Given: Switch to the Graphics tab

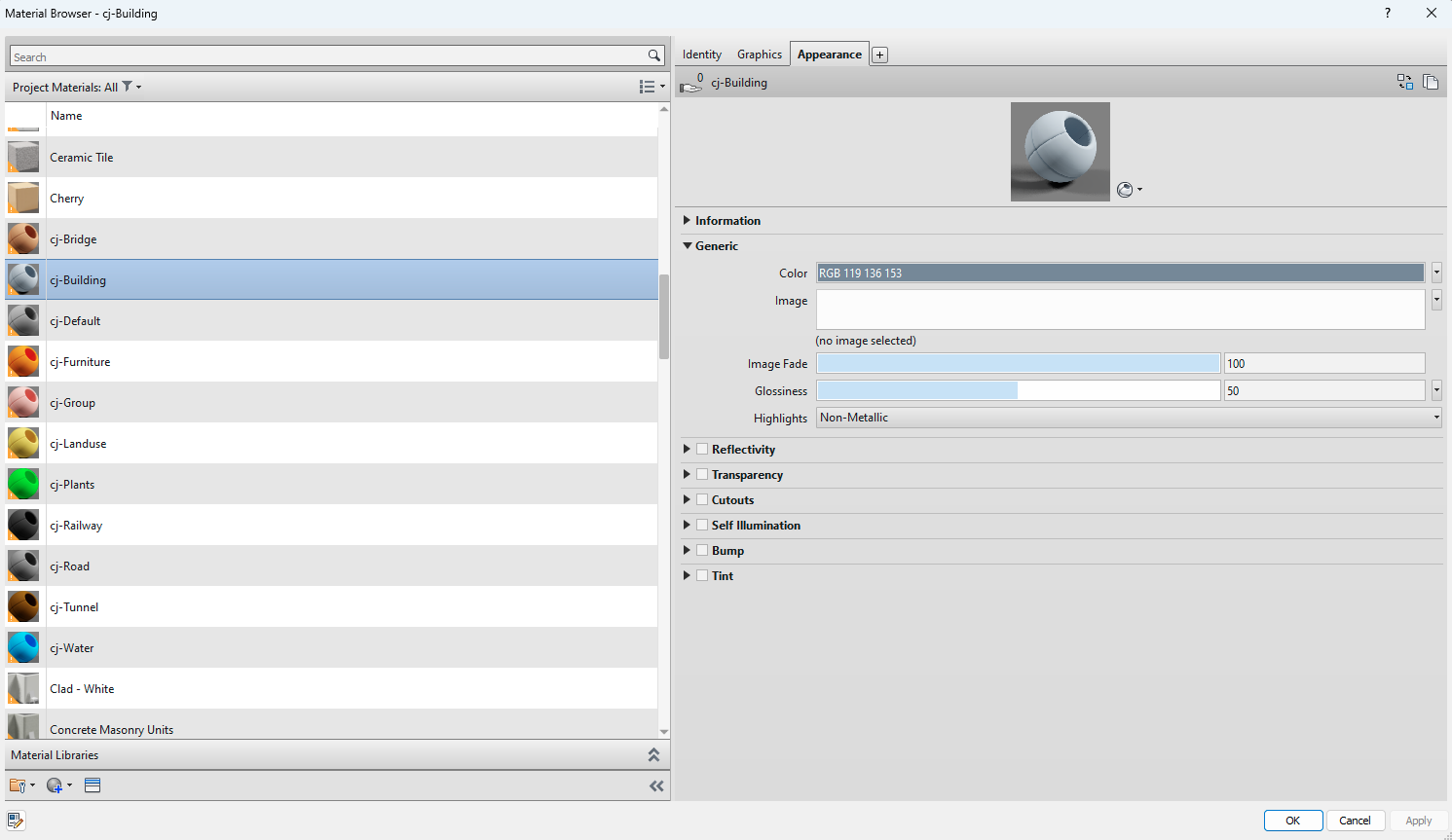Looking at the screenshot, I should point(760,55).
